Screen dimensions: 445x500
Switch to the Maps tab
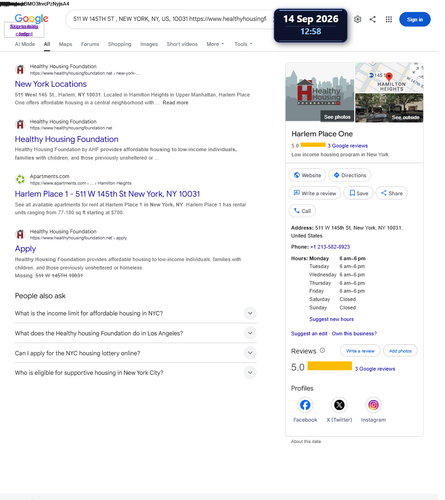point(65,44)
